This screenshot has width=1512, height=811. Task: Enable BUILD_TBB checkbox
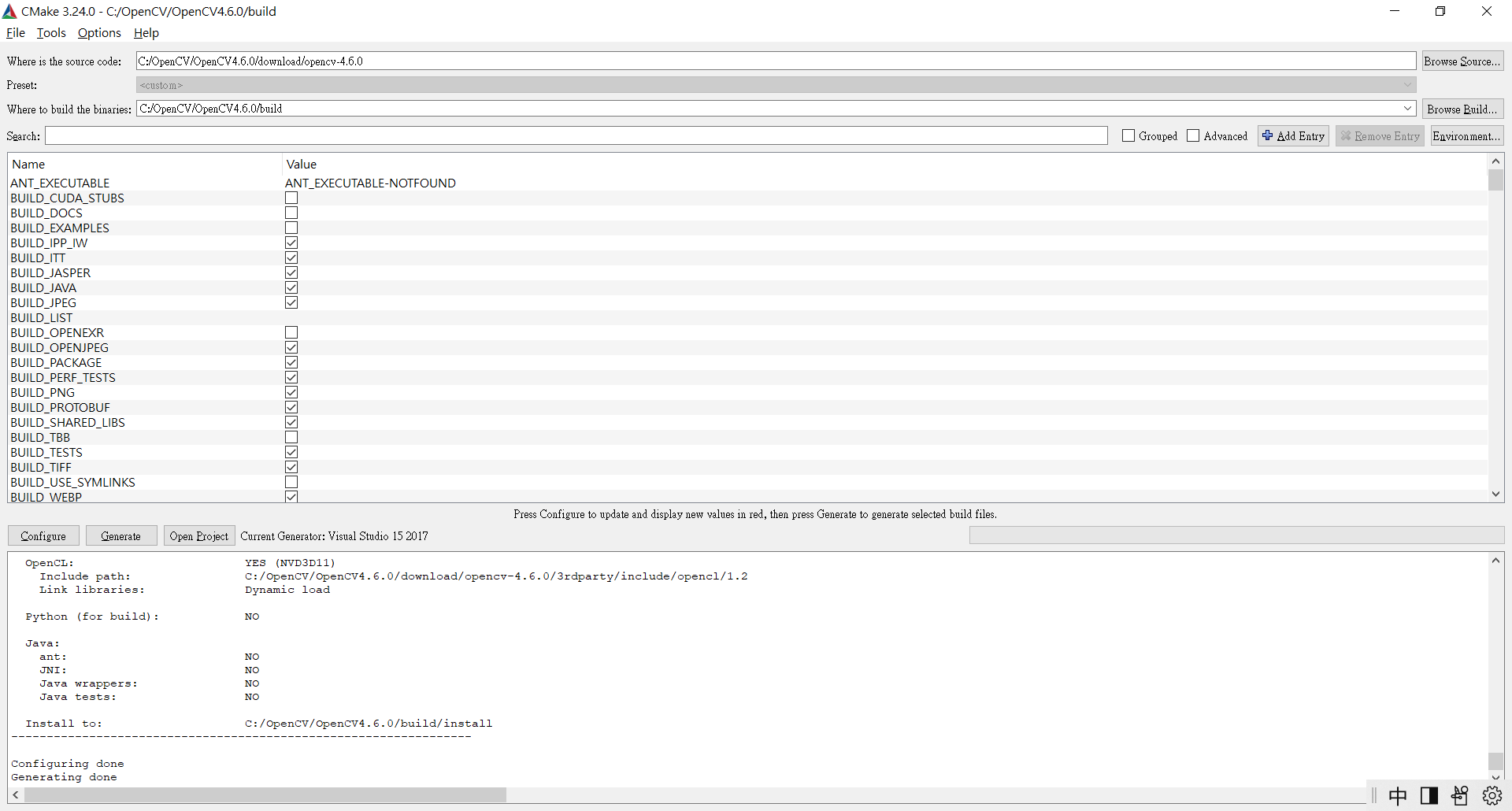(291, 437)
